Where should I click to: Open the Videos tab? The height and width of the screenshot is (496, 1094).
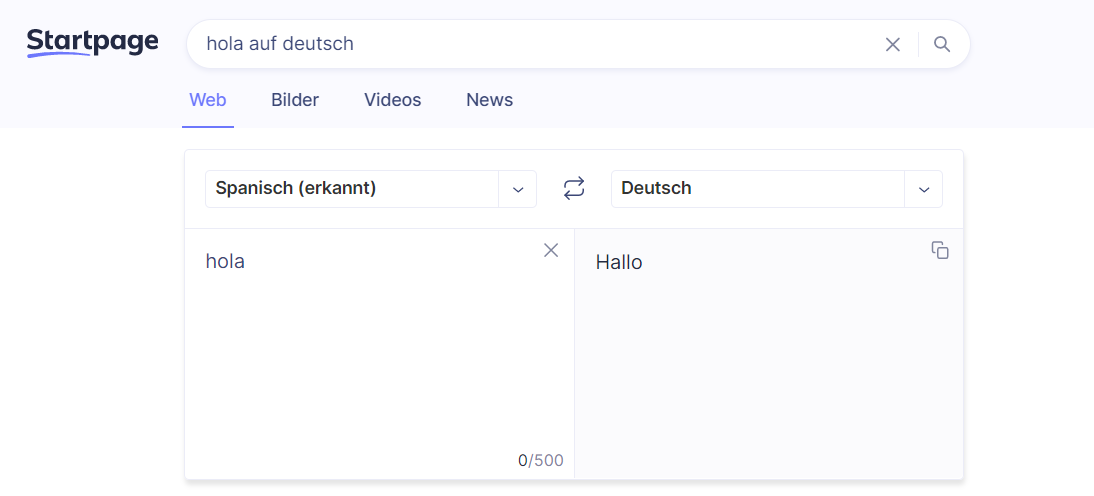[x=392, y=100]
